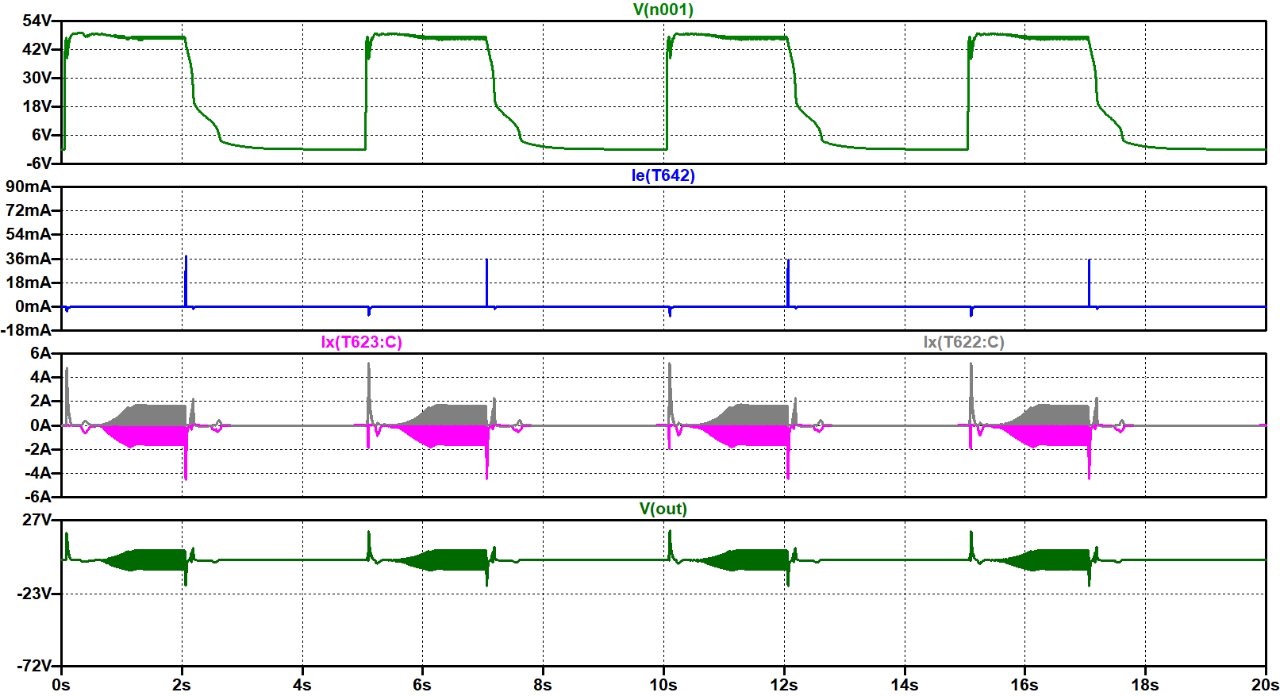Click the -18mA axis tick label

(x=29, y=330)
